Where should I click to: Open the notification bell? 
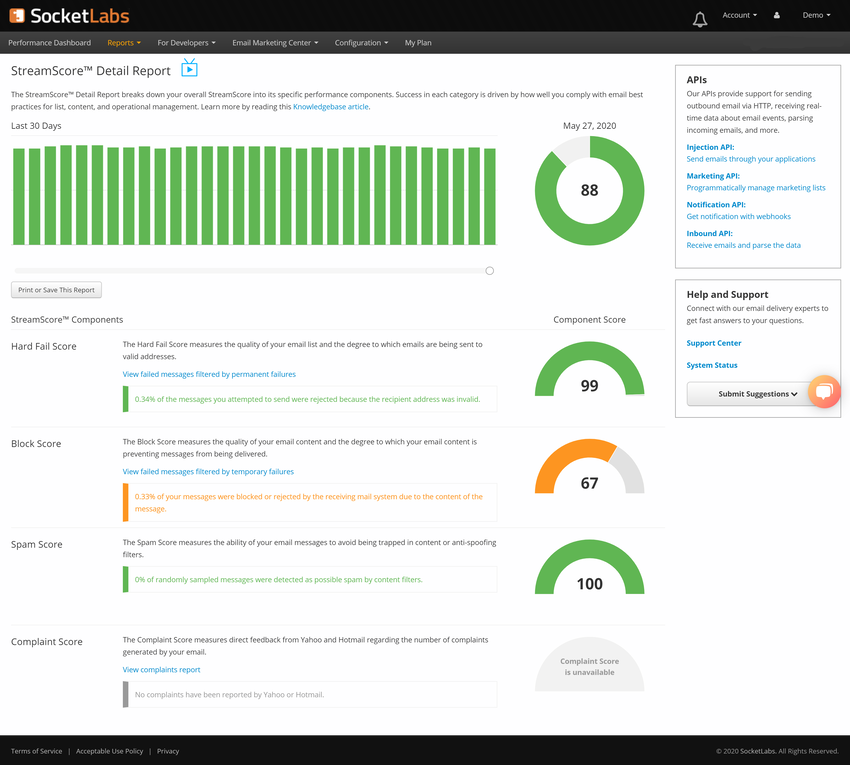tap(699, 18)
